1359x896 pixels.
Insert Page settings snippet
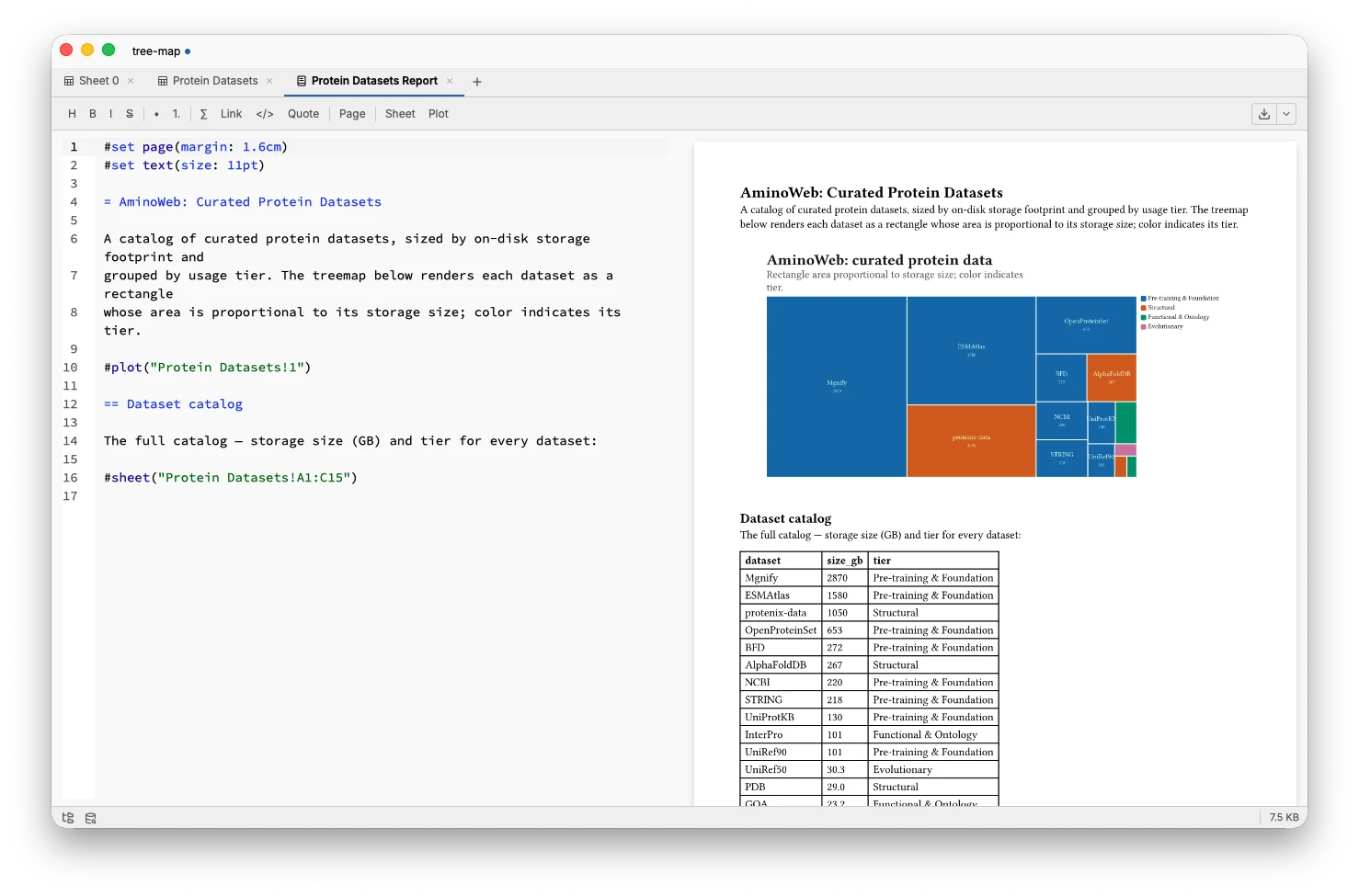tap(352, 114)
